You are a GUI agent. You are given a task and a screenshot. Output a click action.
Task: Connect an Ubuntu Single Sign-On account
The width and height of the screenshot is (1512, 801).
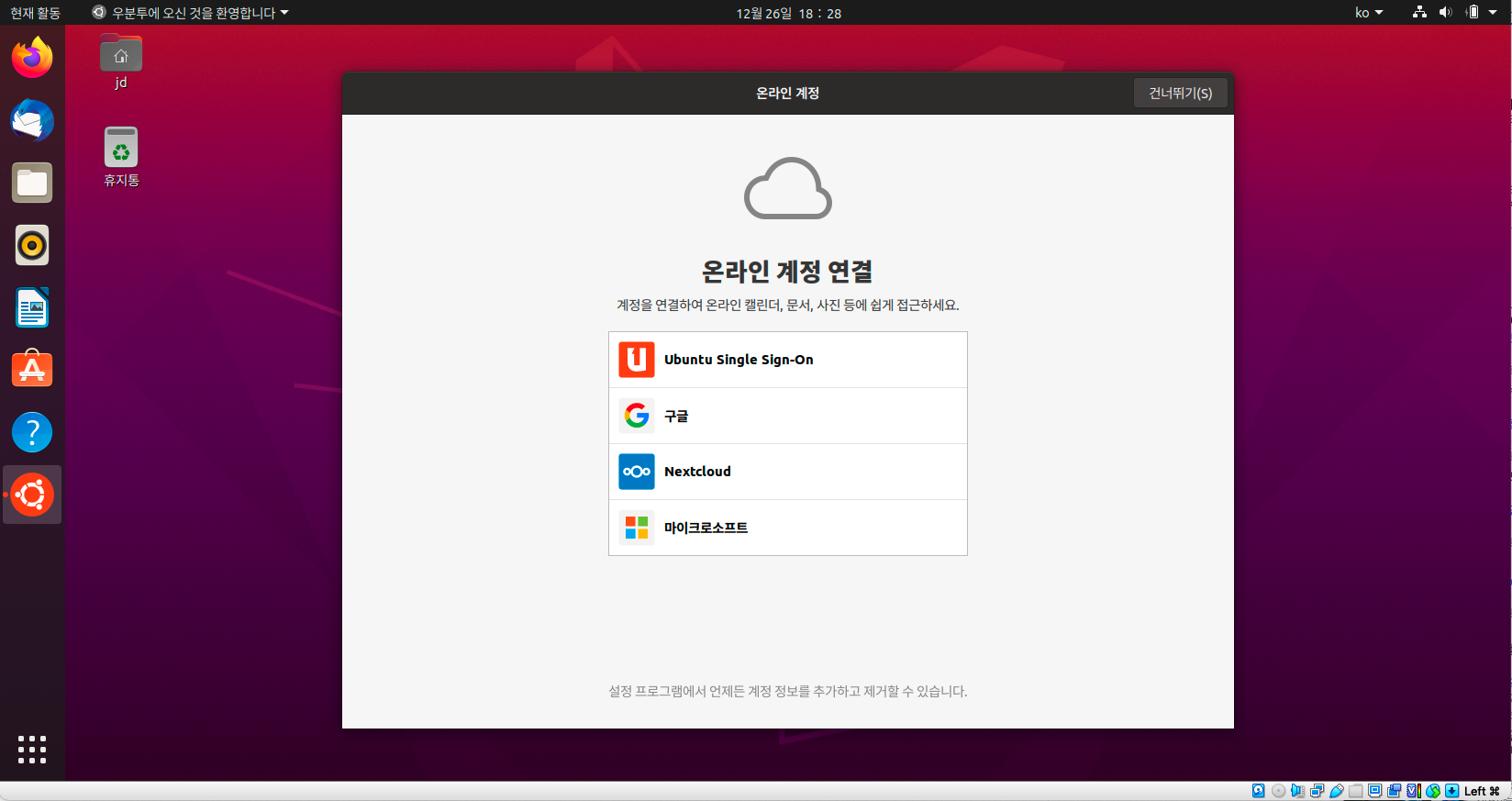[x=788, y=360]
